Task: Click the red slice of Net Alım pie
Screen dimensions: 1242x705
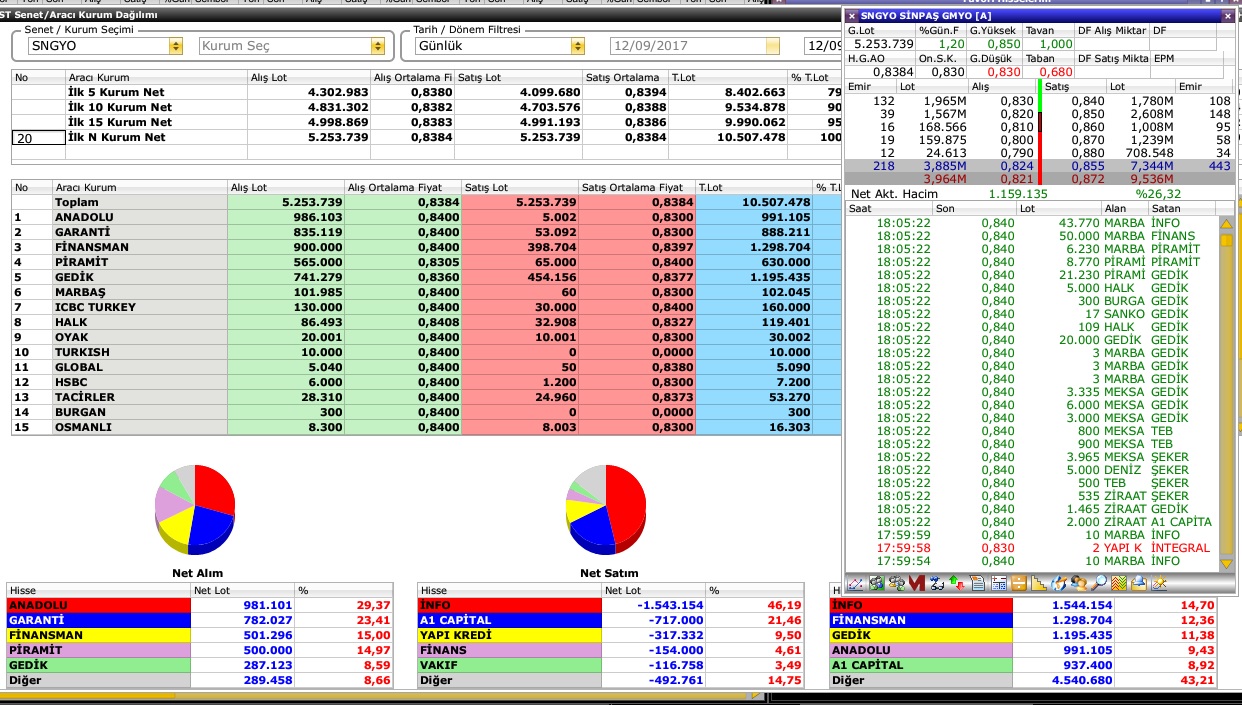Action: 214,490
